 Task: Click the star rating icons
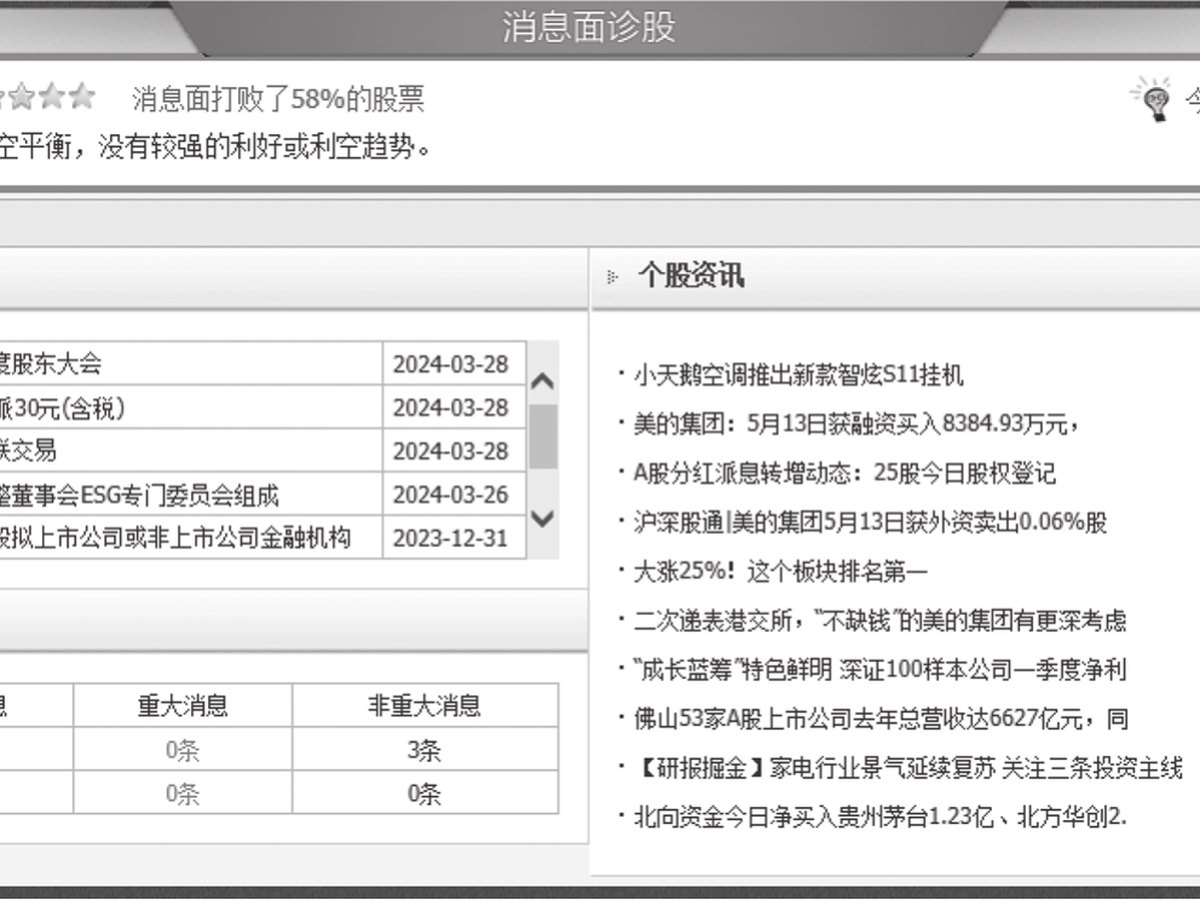point(47,98)
